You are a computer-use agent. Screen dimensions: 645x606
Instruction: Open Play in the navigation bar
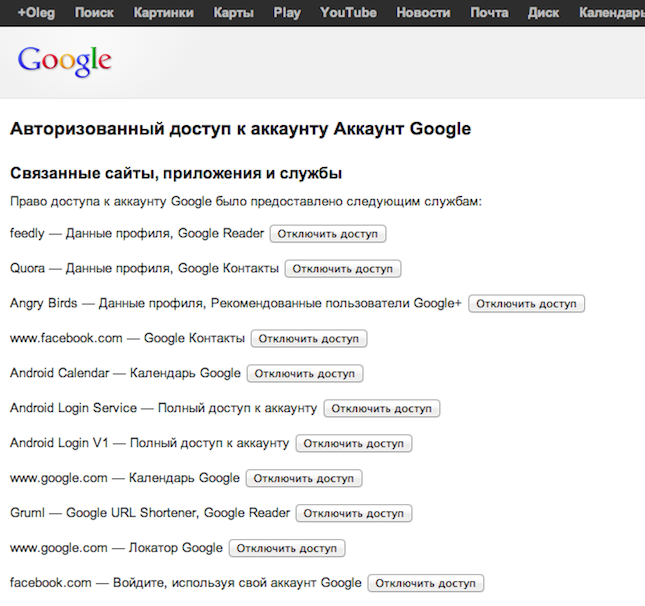click(287, 13)
